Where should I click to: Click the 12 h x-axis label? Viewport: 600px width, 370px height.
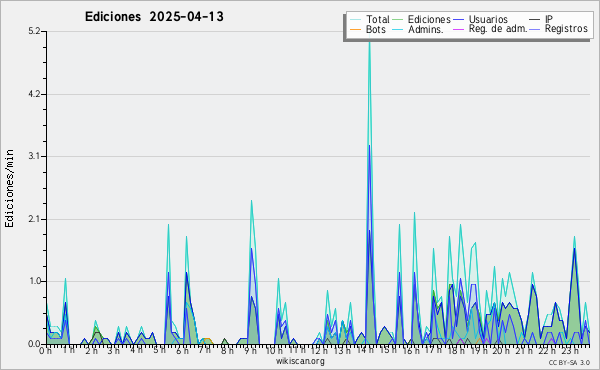point(320,351)
